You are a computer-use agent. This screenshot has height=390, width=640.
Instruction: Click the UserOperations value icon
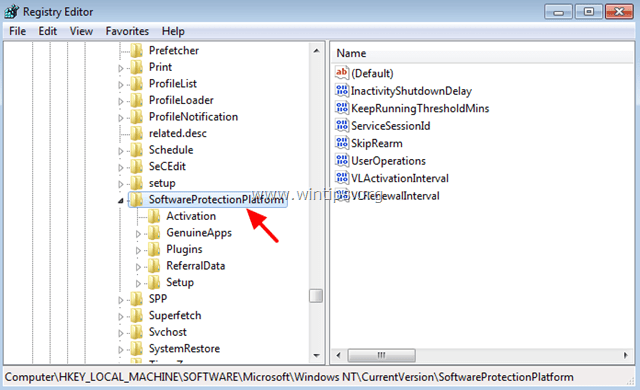342,160
